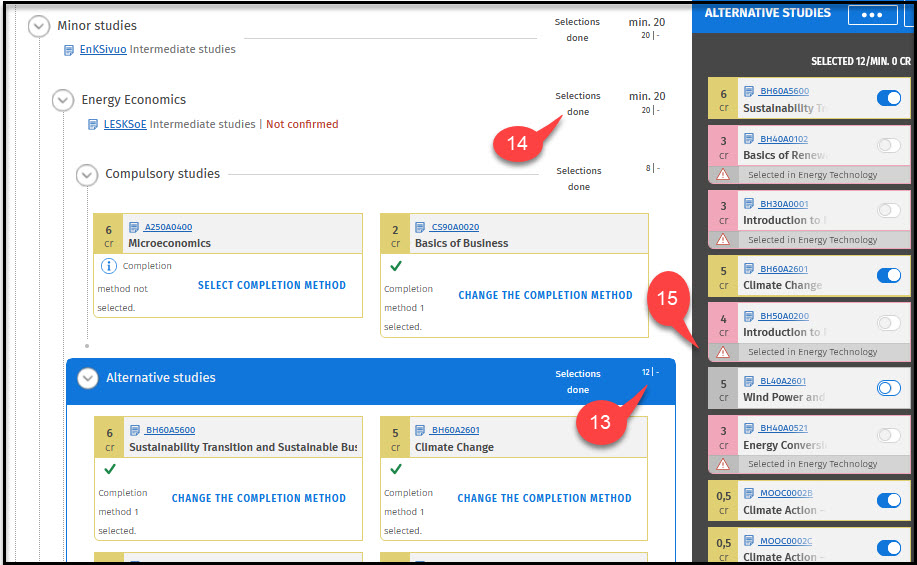Image resolution: width=917 pixels, height=565 pixels.
Task: Click green checkmark in Basics of Business card
Action: pos(395,266)
